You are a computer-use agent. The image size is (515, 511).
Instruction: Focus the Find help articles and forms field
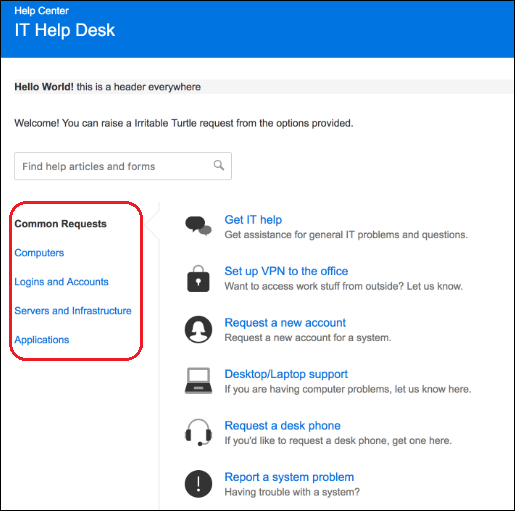coord(123,166)
